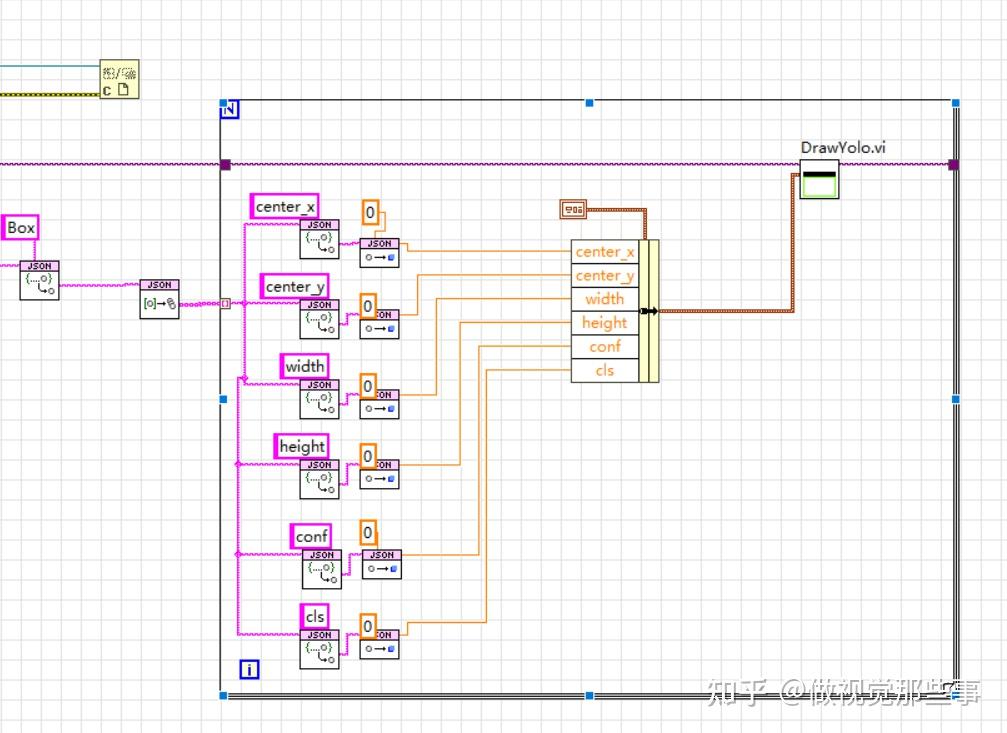Image resolution: width=1007 pixels, height=733 pixels.
Task: Select the center_x field on the Bundle node
Action: point(604,252)
